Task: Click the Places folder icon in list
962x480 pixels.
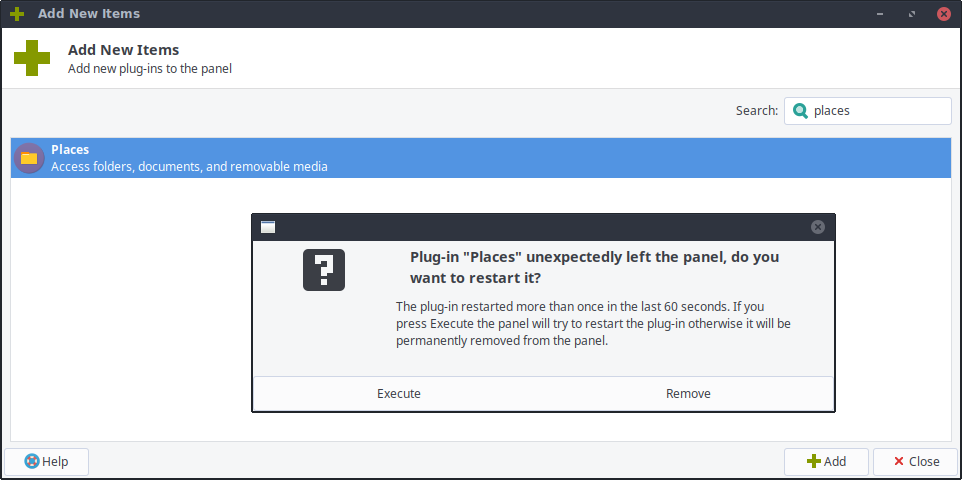Action: pos(29,158)
